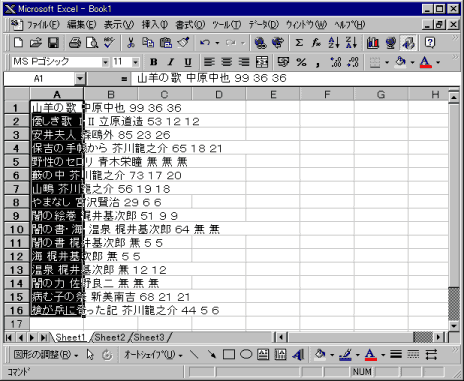
Task: Click the equals Edit Formula button
Action: click(x=124, y=79)
